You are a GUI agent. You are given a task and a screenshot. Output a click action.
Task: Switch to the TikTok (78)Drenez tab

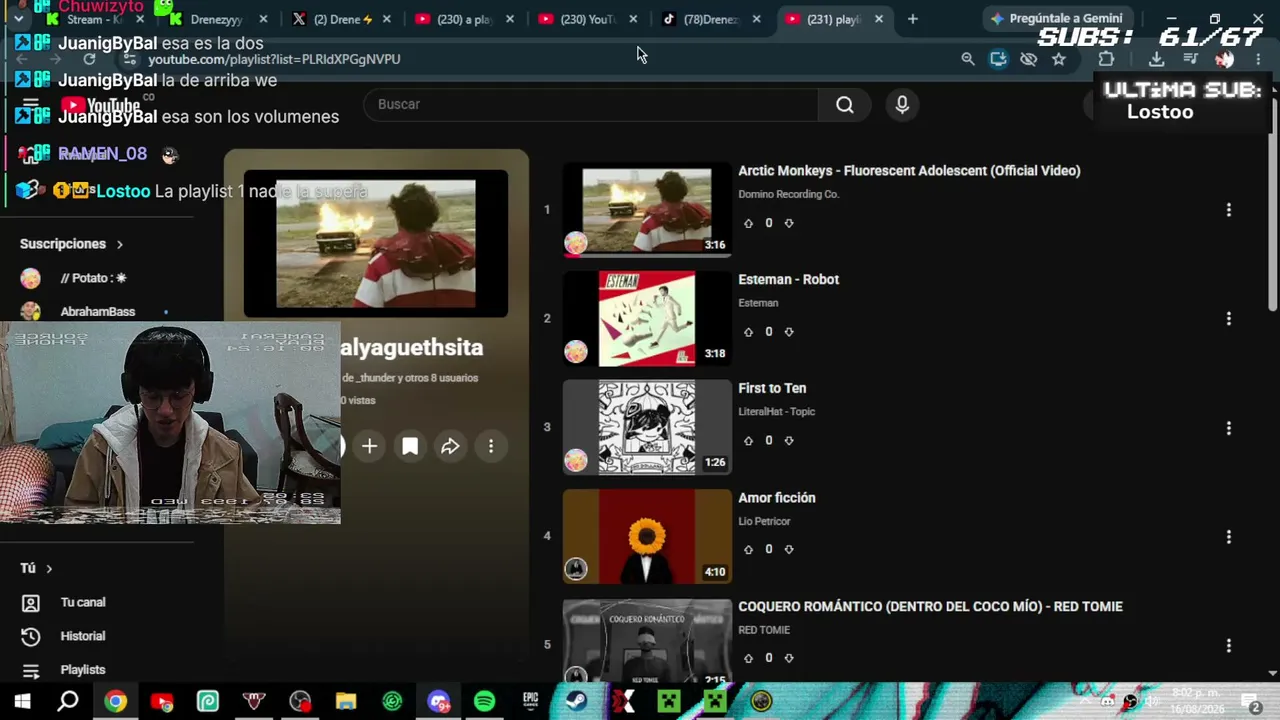(x=708, y=19)
